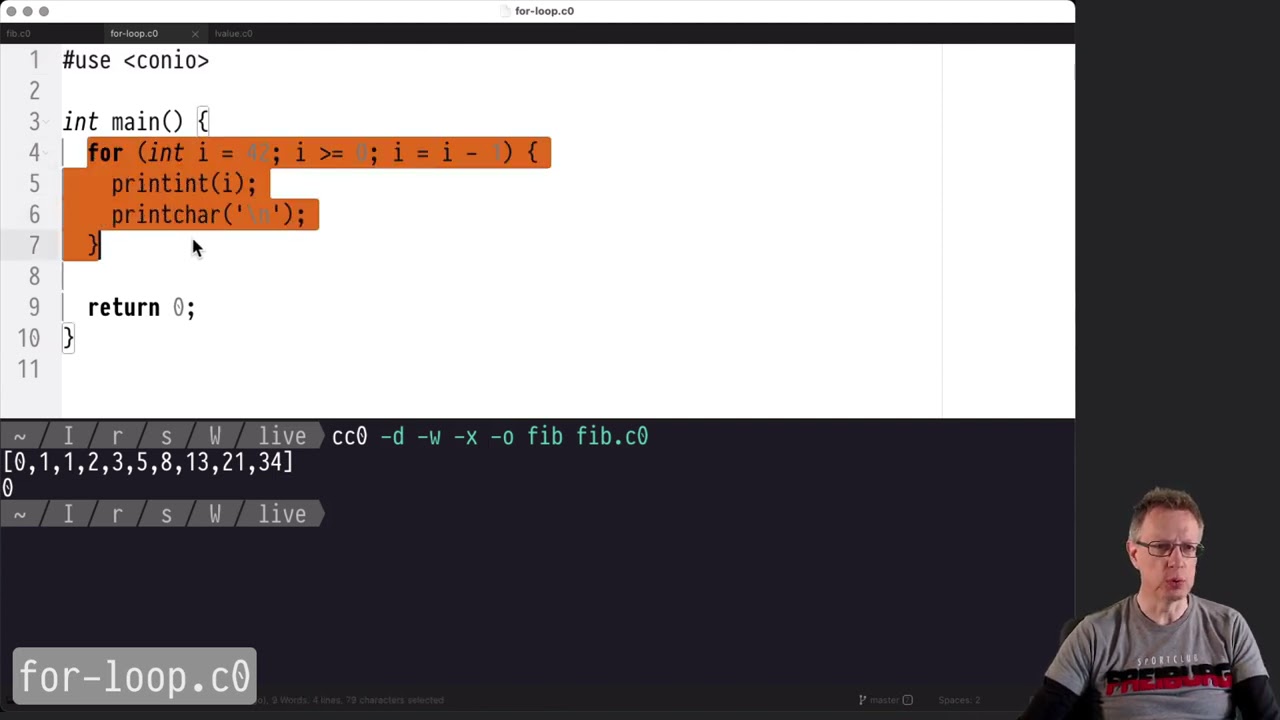Click the badge icon after master

pos(908,700)
